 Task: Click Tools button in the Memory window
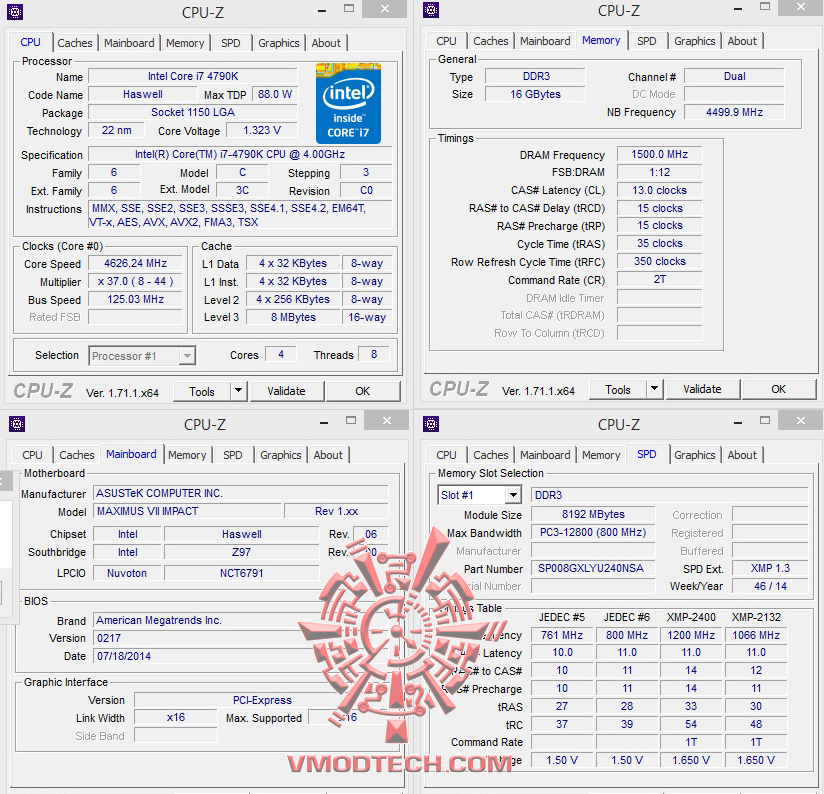point(618,389)
